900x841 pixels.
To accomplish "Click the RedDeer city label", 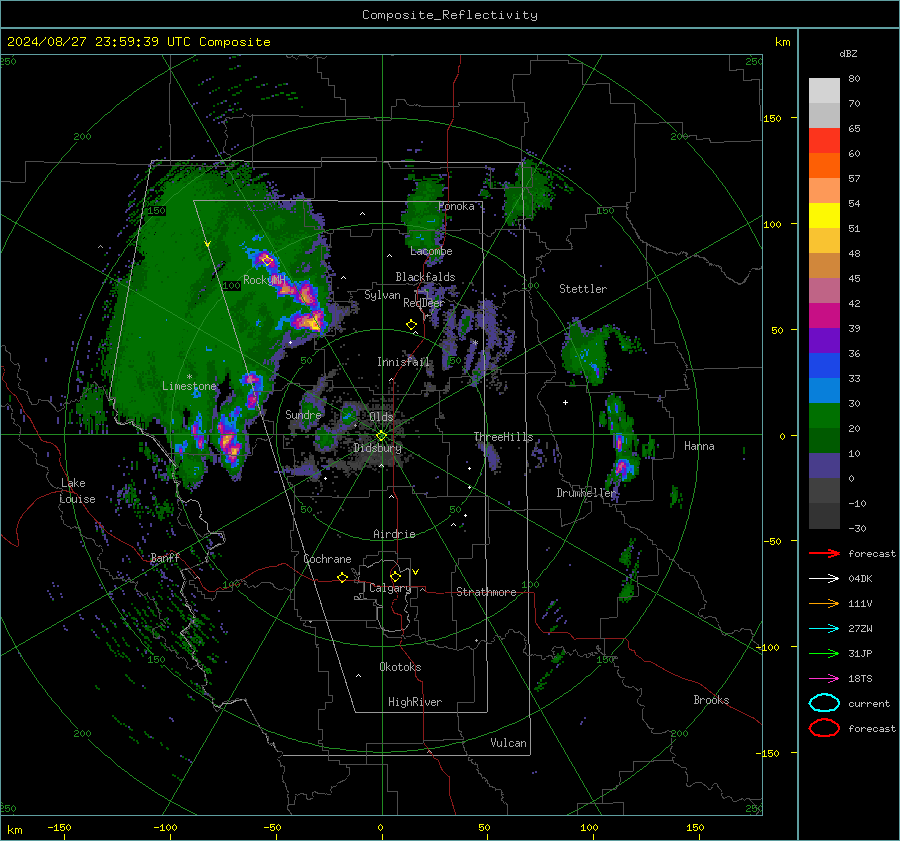I will [x=424, y=303].
